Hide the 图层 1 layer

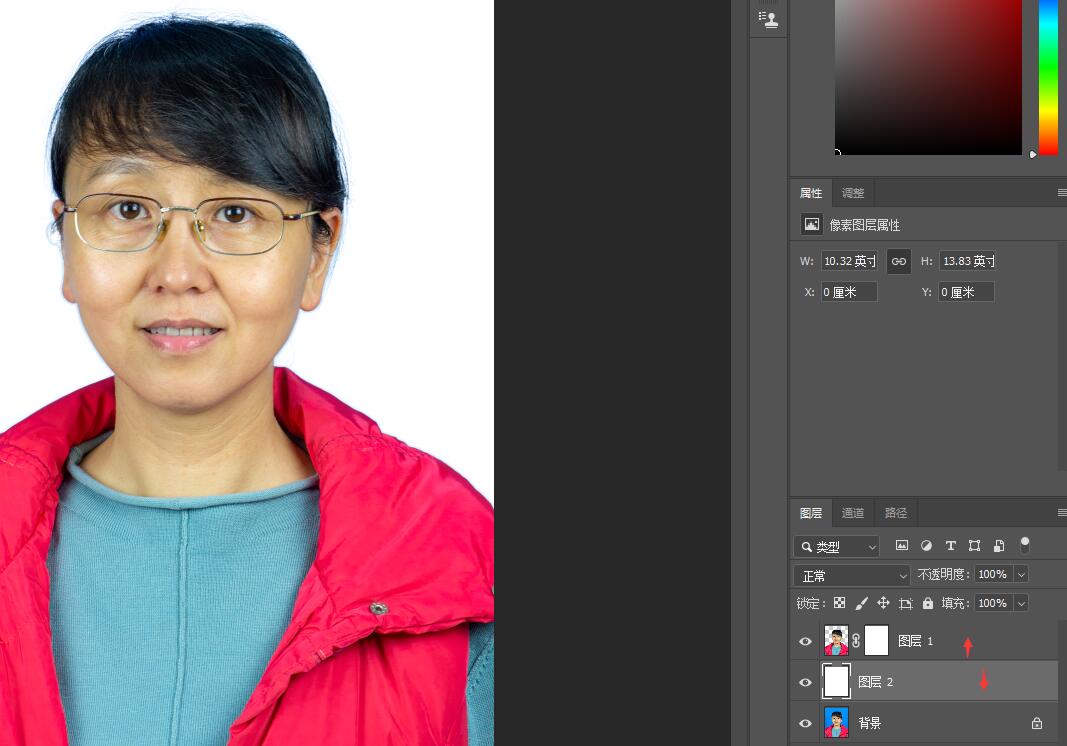click(805, 641)
